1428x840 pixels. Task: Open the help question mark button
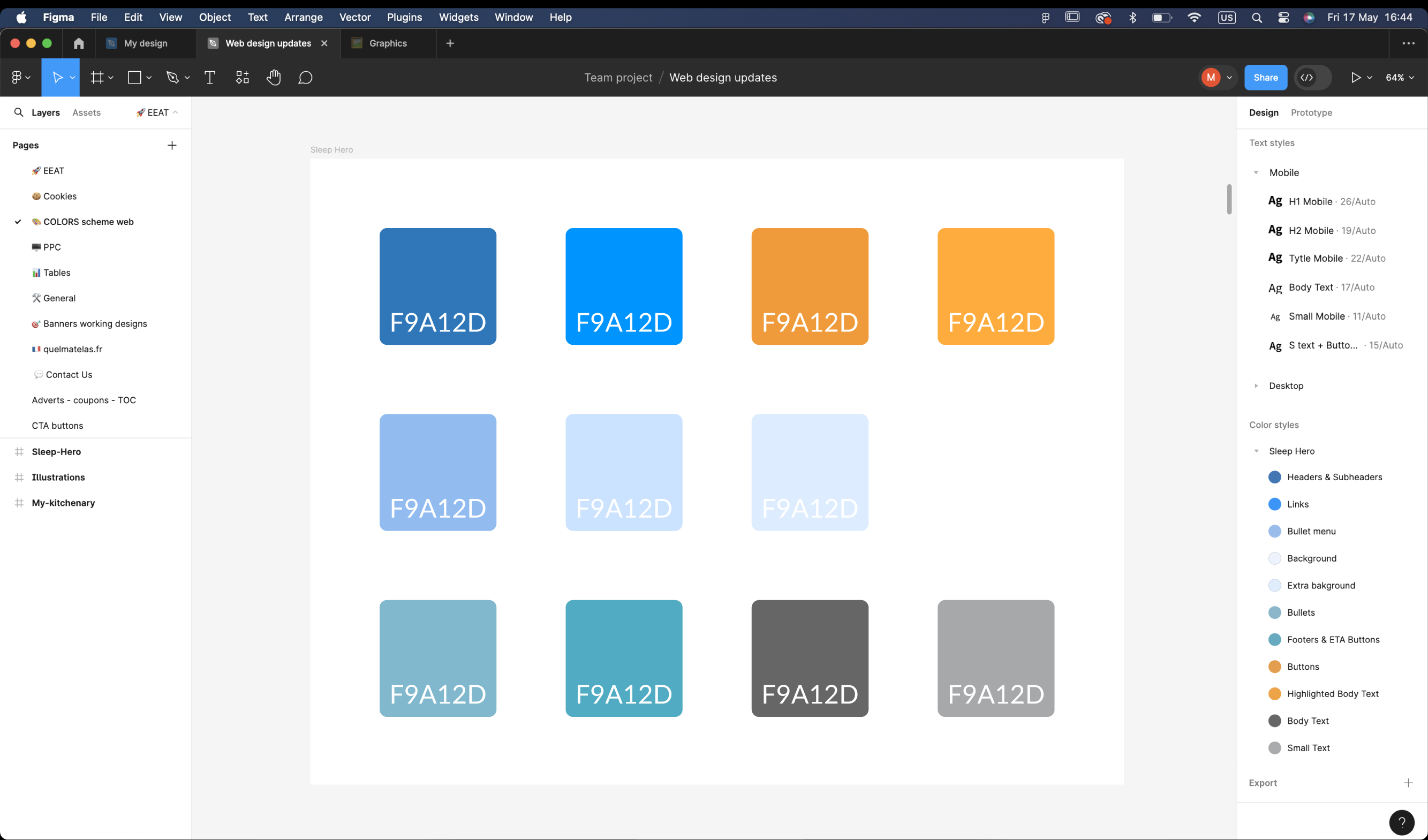coord(1401,822)
